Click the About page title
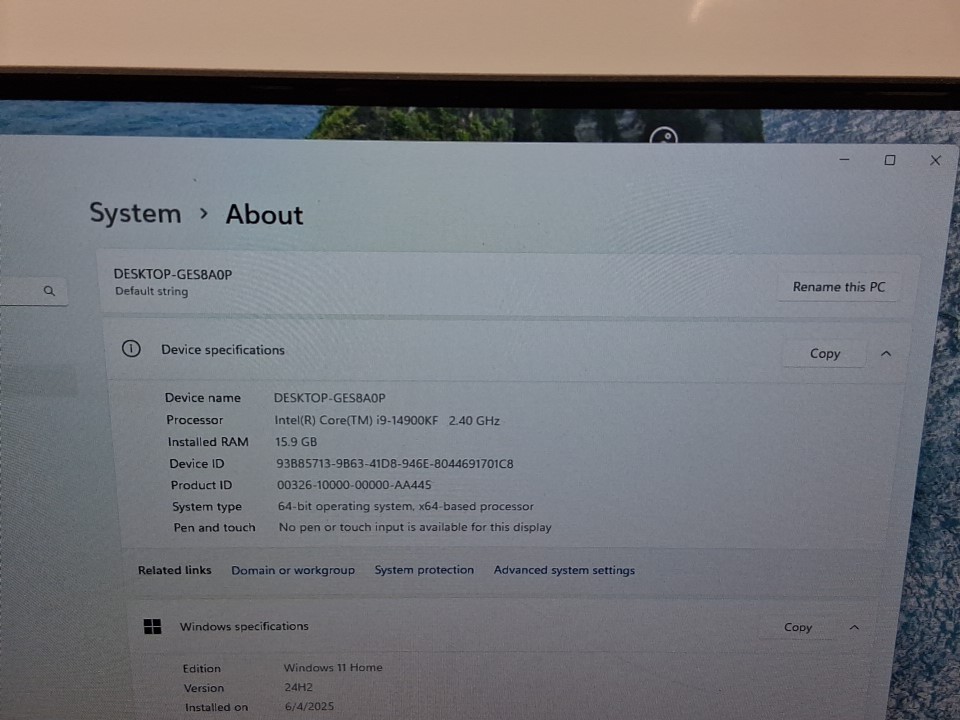Image resolution: width=960 pixels, height=720 pixels. [264, 215]
